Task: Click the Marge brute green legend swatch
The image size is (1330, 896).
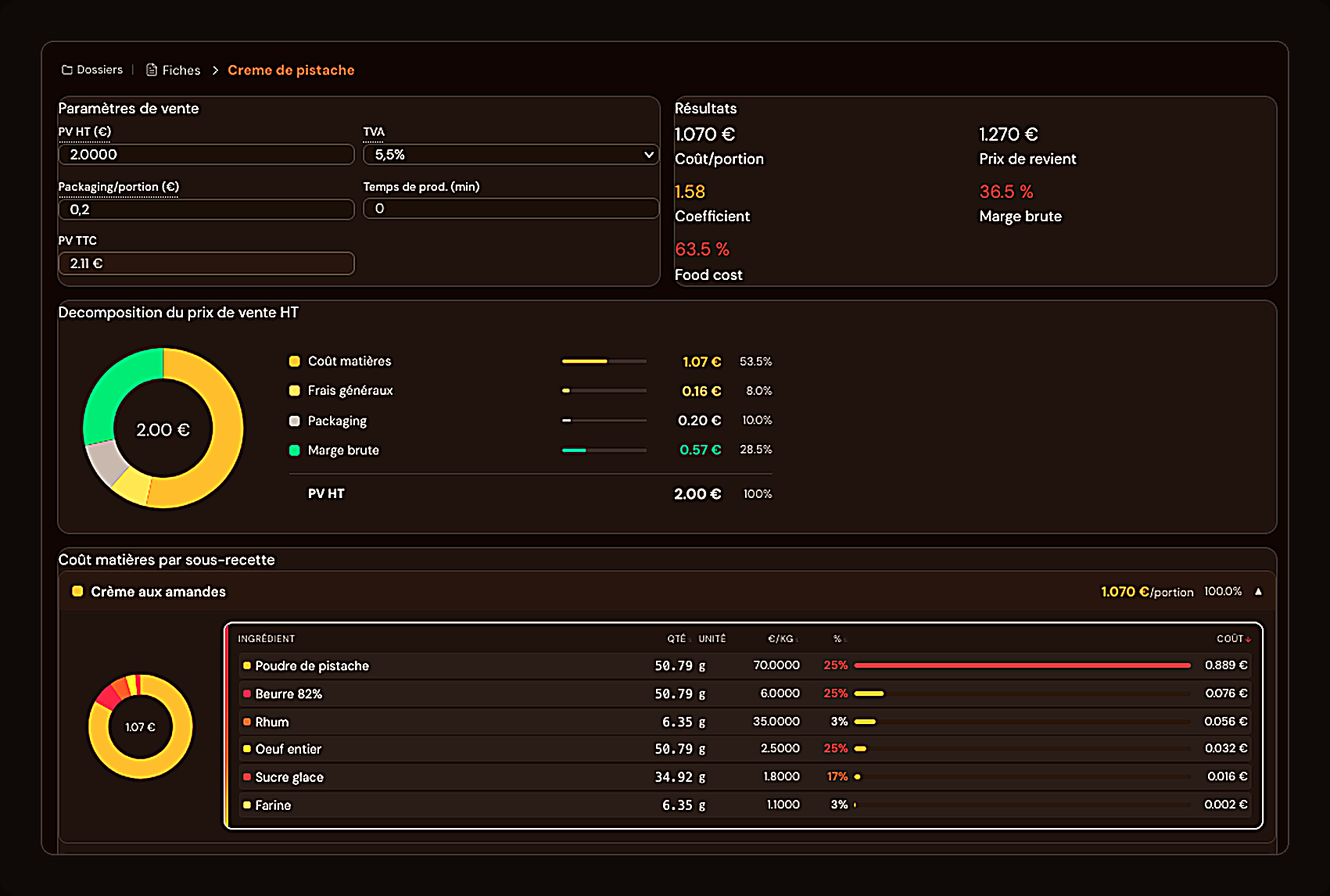Action: [x=295, y=450]
